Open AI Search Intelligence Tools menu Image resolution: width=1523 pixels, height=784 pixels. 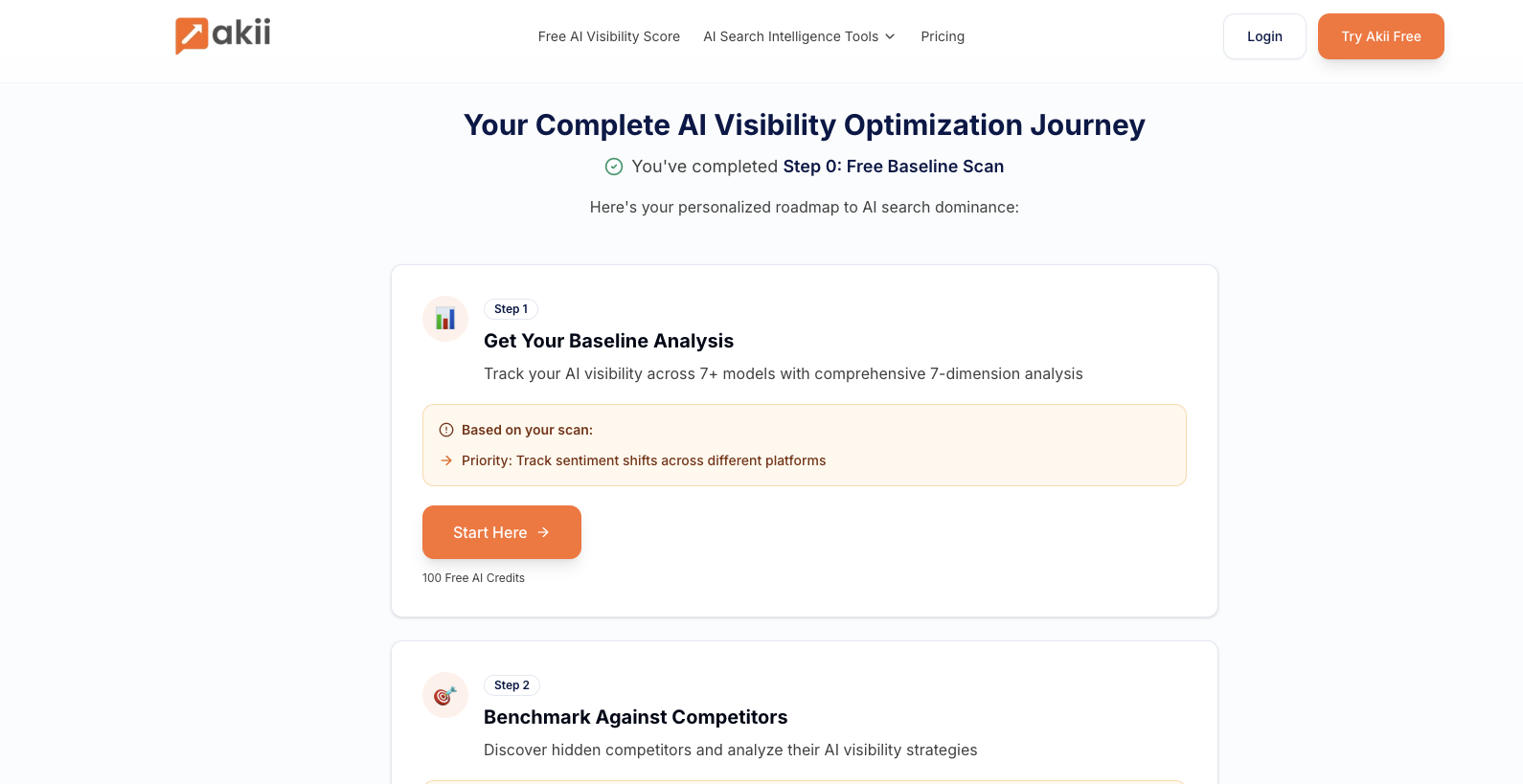[790, 36]
